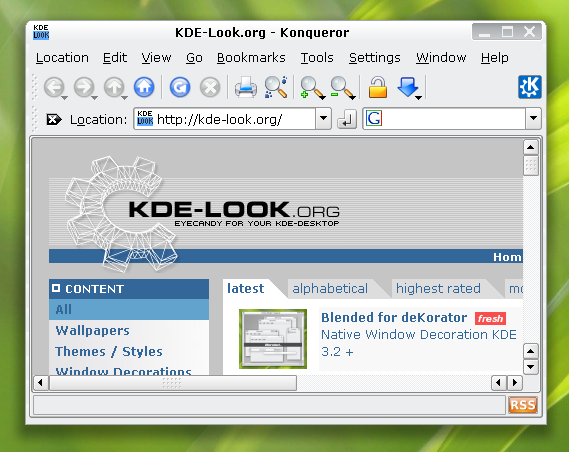Click the vertical scrollbar handle
This screenshot has width=569, height=452.
pyautogui.click(x=531, y=165)
